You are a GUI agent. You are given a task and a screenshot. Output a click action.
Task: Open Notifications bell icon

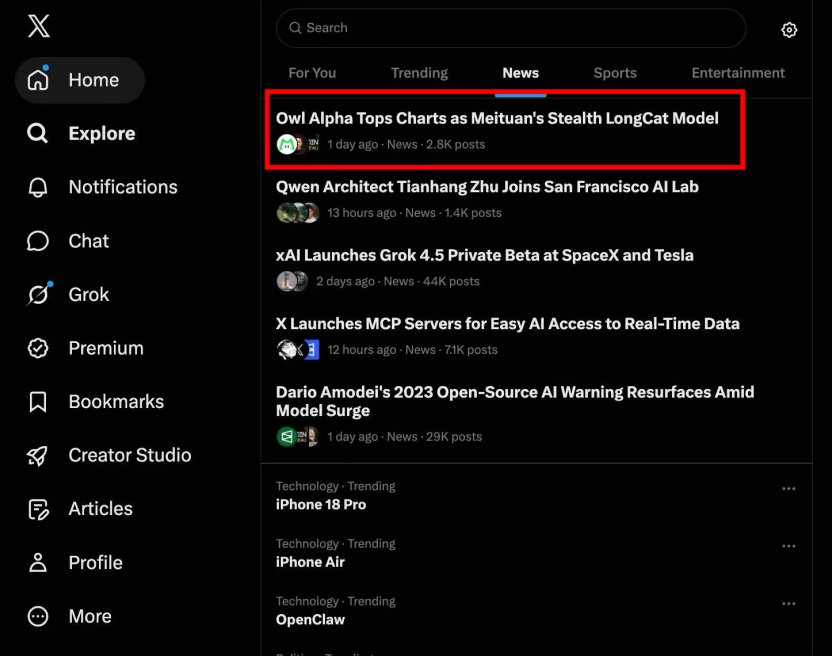(38, 187)
